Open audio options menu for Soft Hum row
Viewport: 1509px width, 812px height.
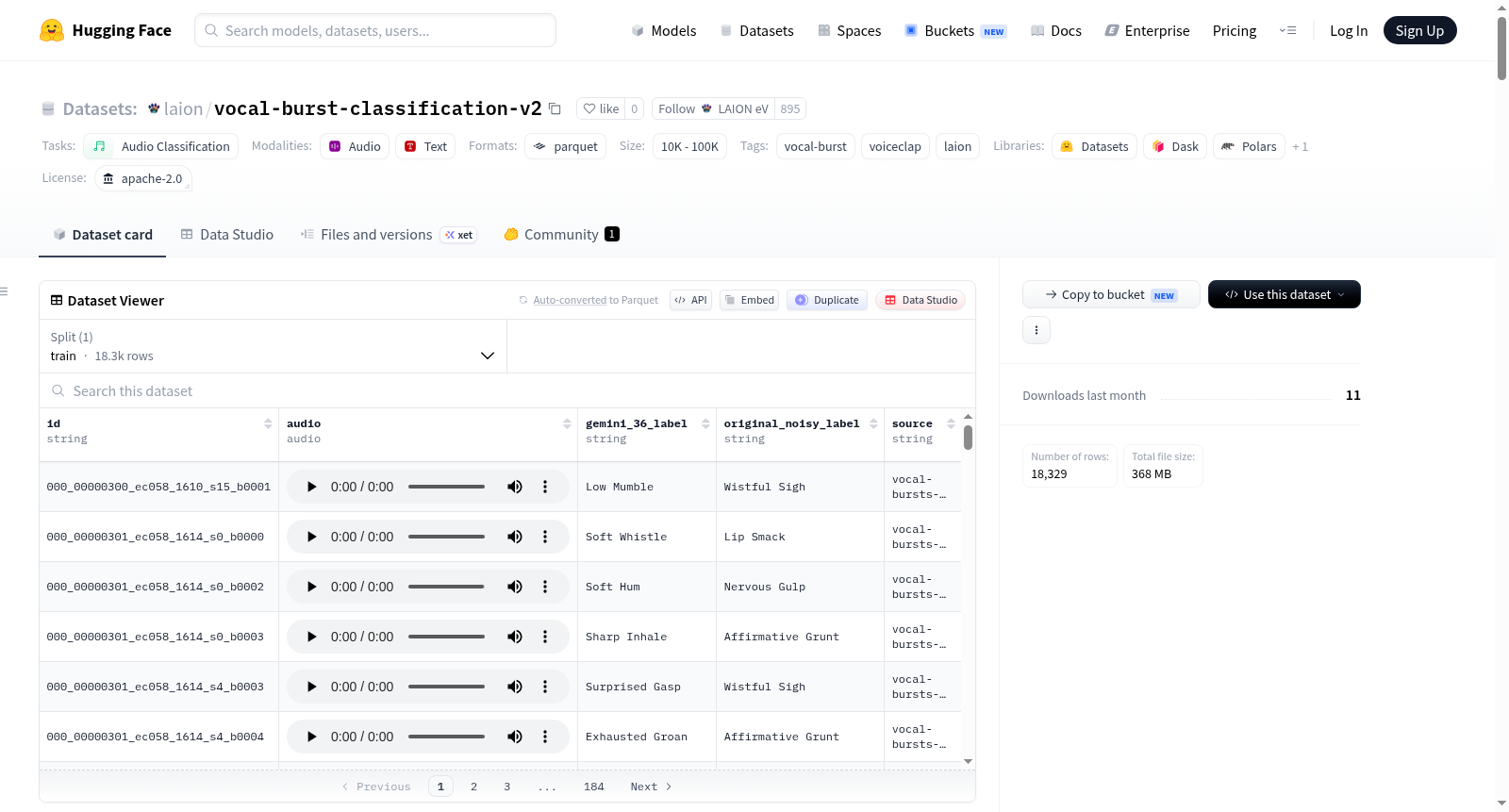545,587
